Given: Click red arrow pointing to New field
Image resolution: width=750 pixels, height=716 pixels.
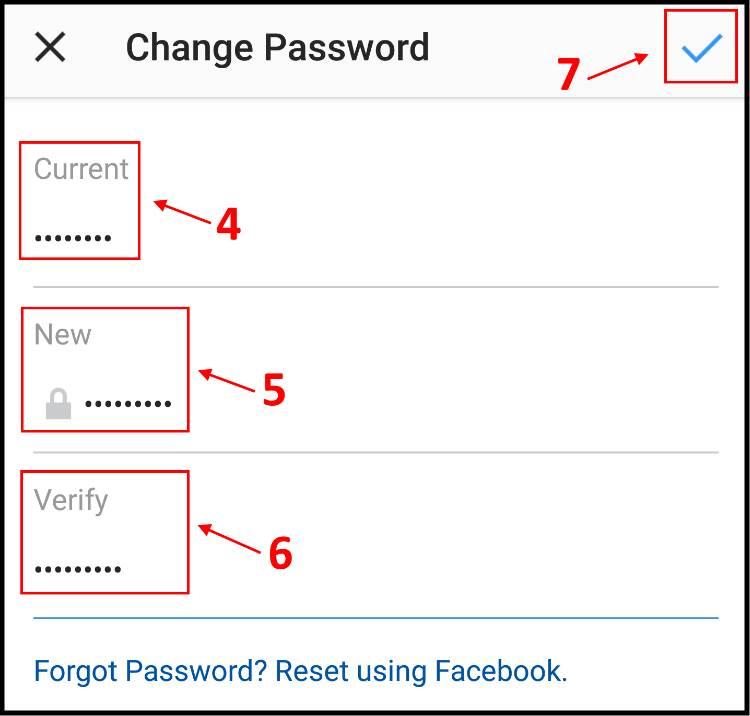Looking at the screenshot, I should click(x=227, y=380).
